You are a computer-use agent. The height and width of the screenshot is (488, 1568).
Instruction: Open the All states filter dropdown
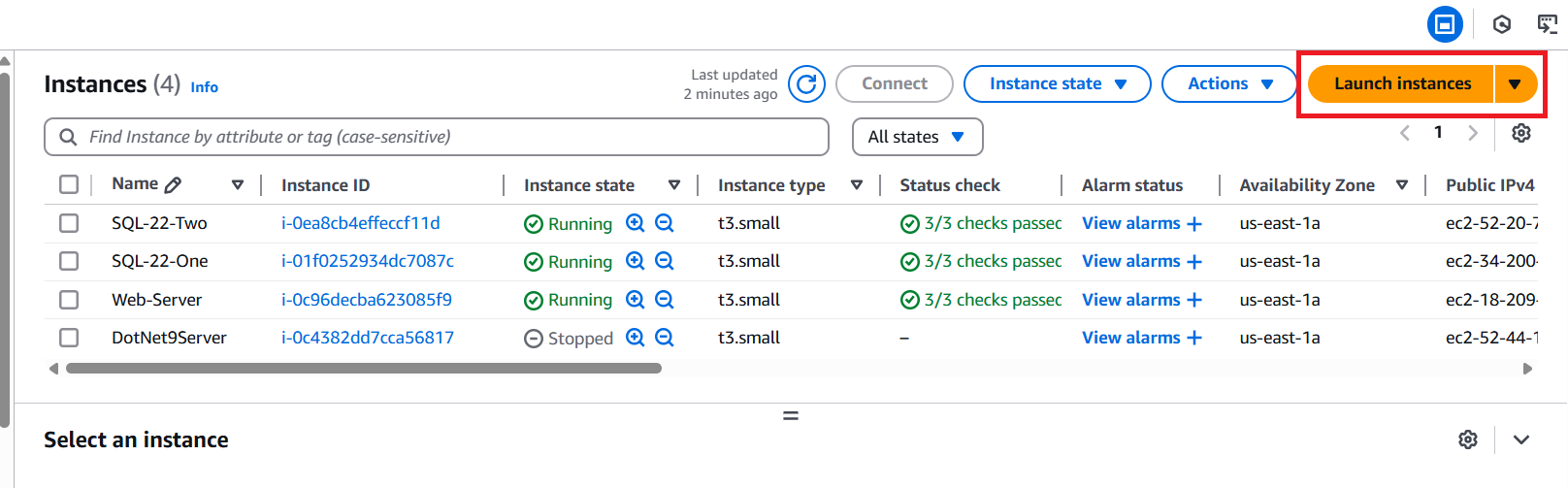[917, 137]
